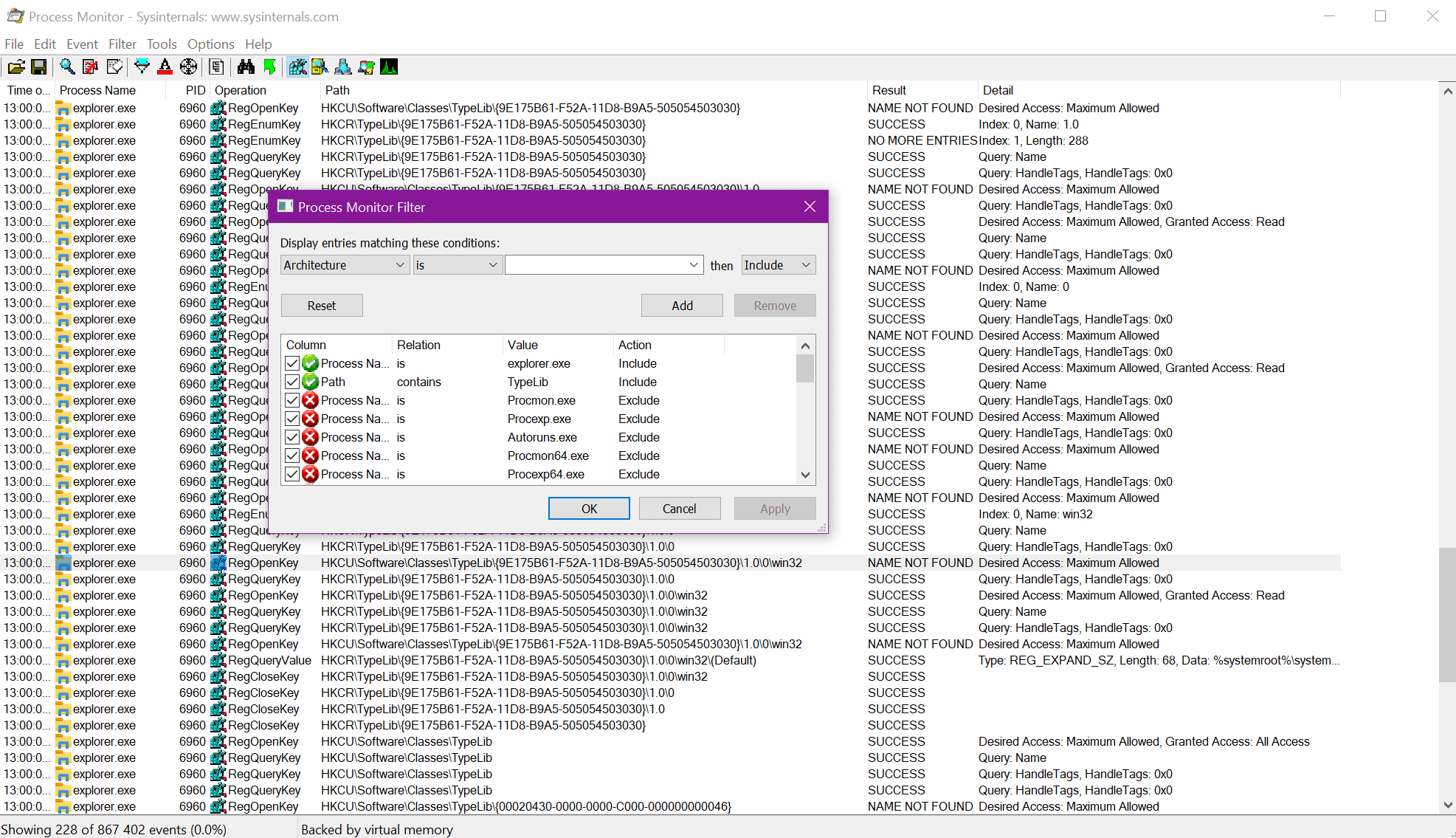
Task: Click the Open file toolbar icon
Action: pyautogui.click(x=16, y=67)
